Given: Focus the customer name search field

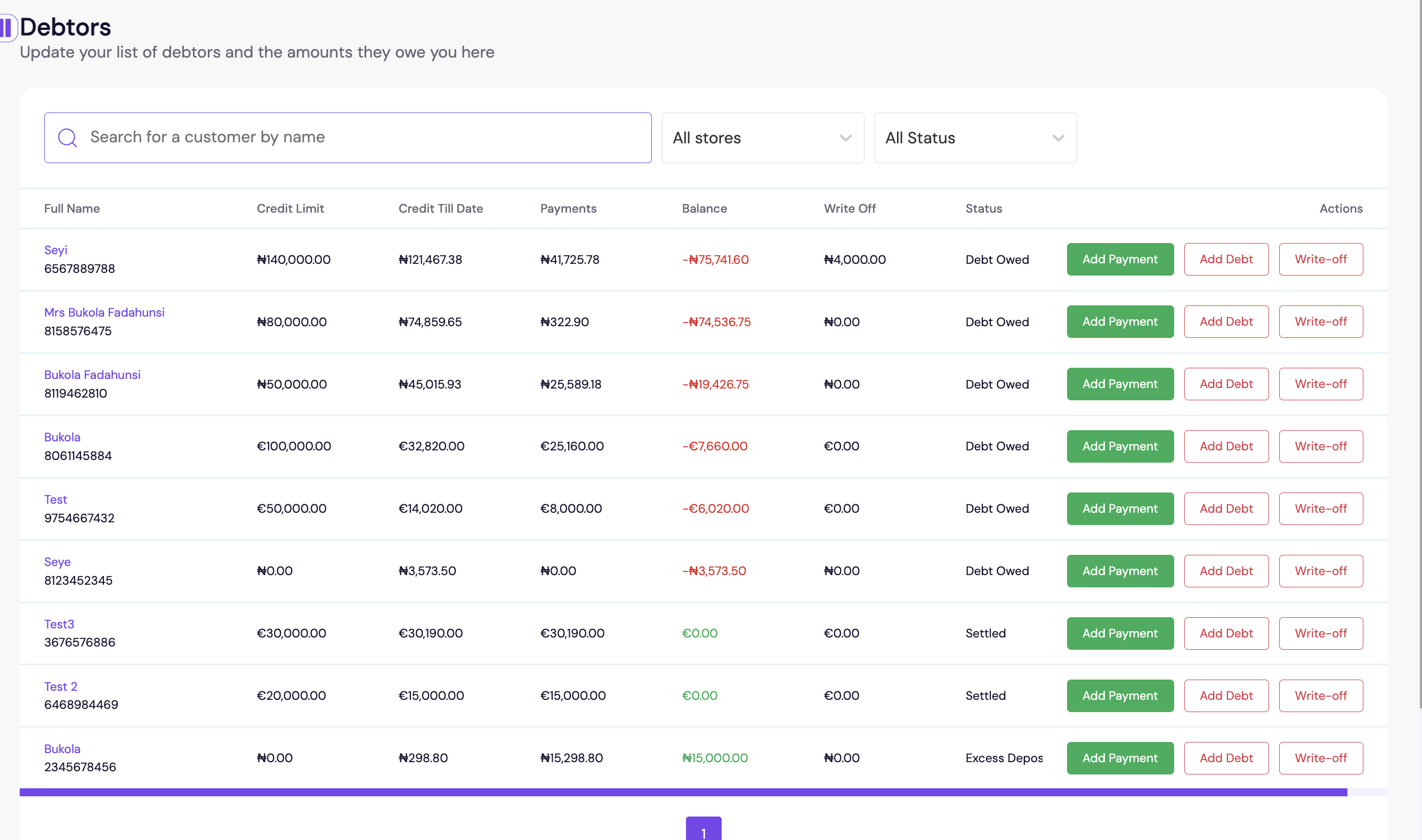Looking at the screenshot, I should click(x=362, y=138).
